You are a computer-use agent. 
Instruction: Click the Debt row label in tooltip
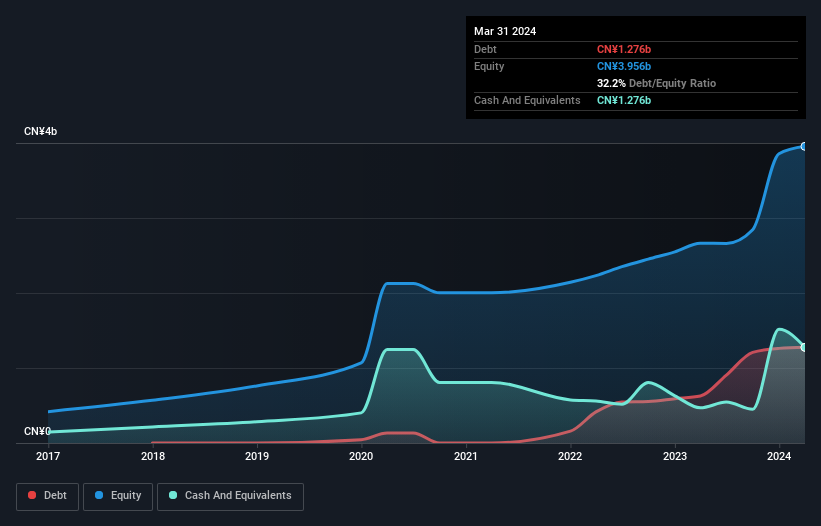[x=485, y=49]
